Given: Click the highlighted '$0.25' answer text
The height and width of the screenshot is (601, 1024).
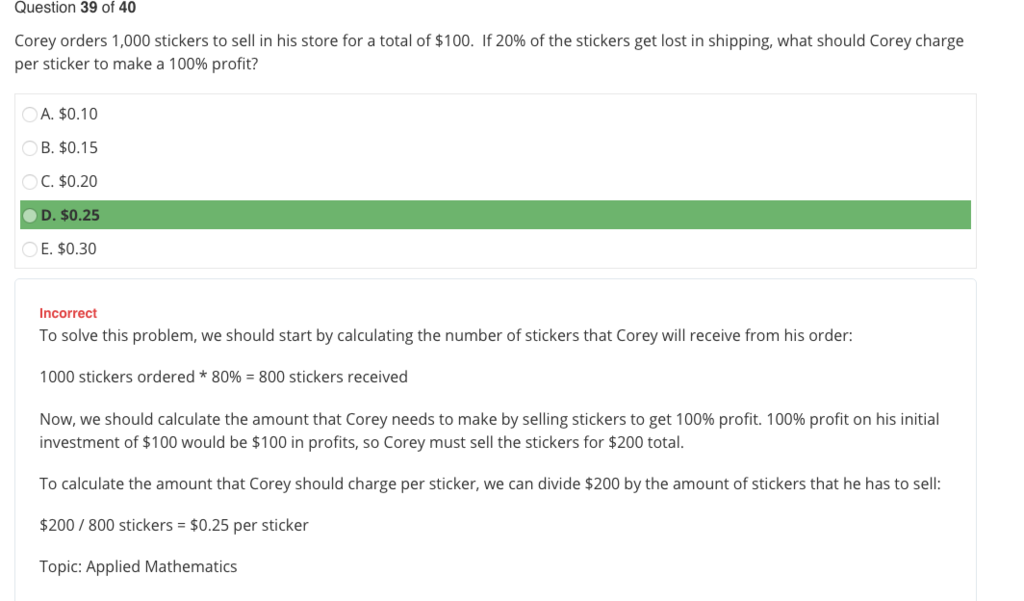Looking at the screenshot, I should 70,215.
